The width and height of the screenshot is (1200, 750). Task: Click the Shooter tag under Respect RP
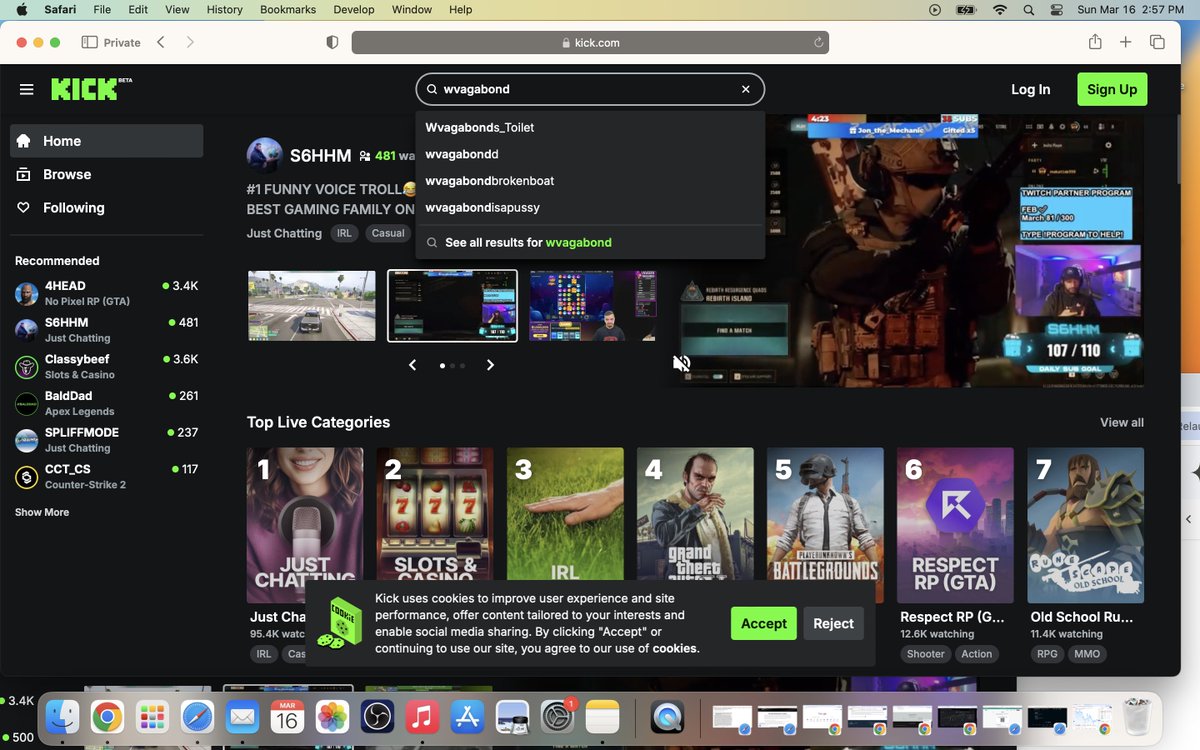925,654
